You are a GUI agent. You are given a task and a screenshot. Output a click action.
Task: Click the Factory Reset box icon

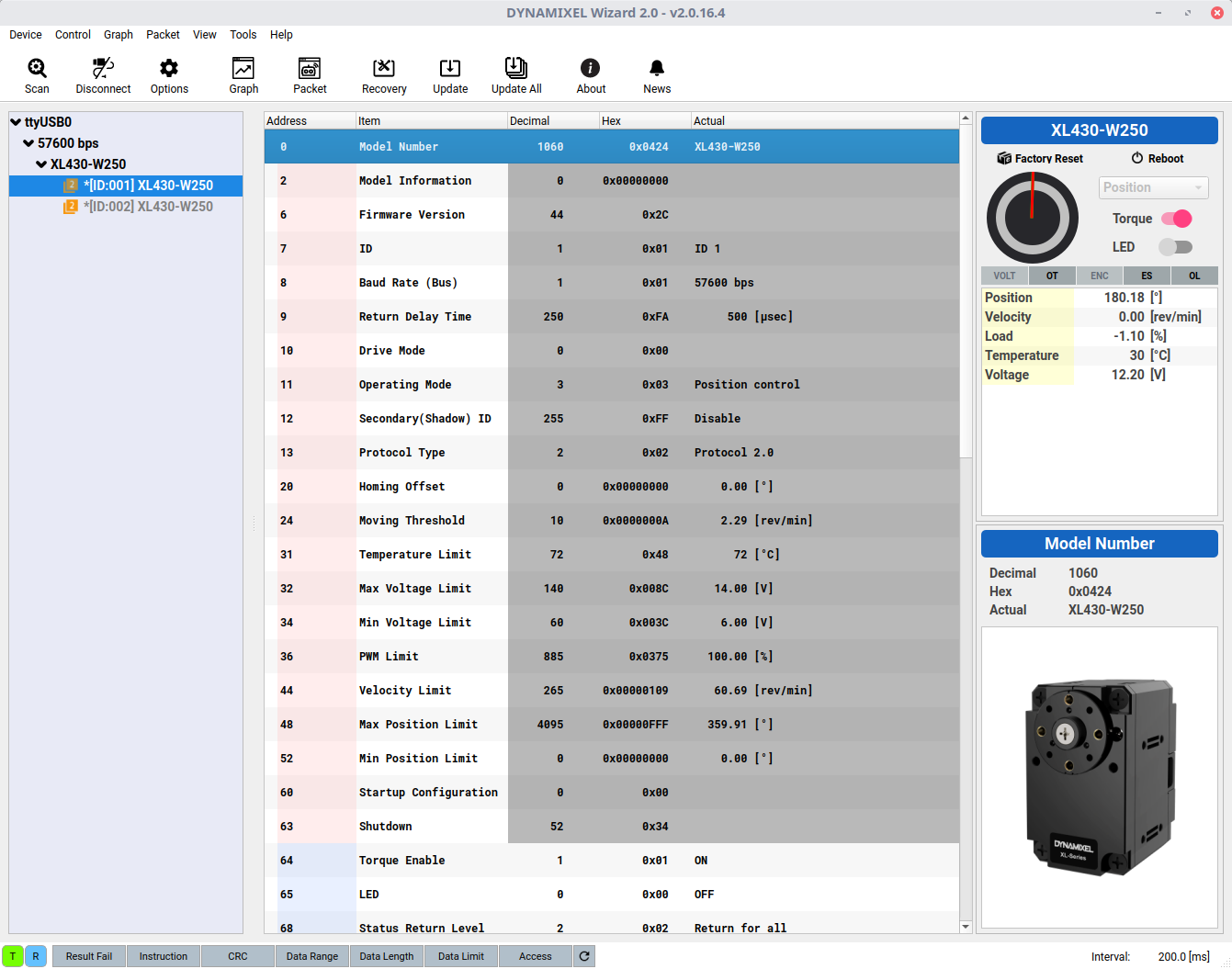[1004, 158]
